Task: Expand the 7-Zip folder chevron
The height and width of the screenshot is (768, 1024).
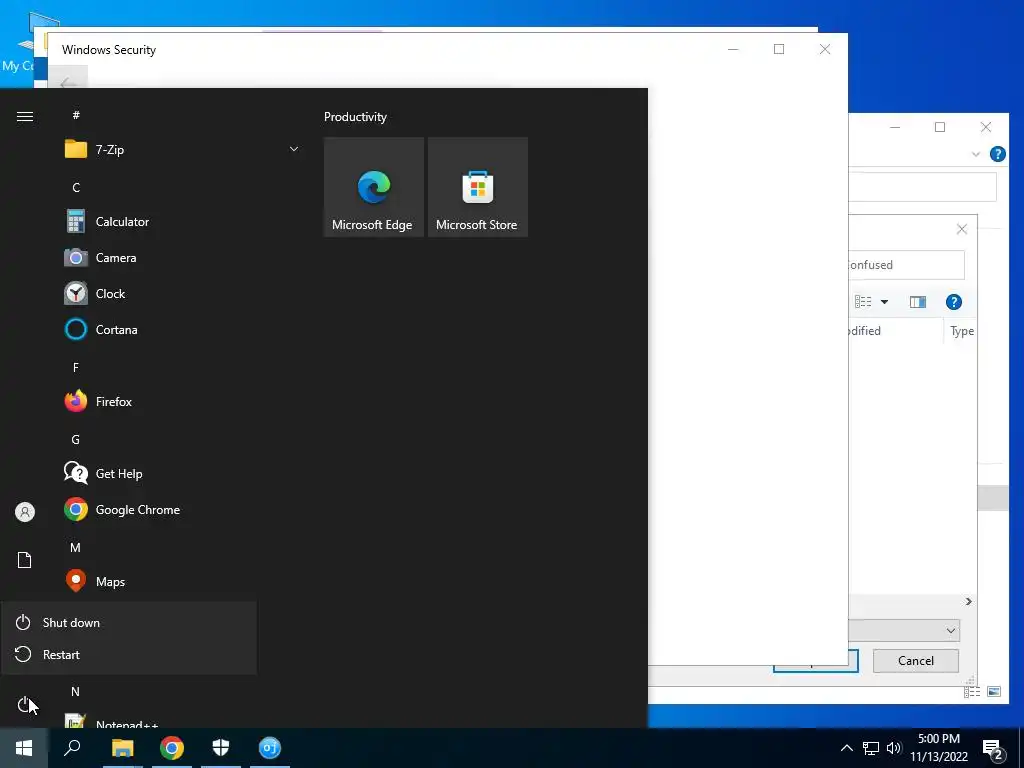Action: point(294,150)
